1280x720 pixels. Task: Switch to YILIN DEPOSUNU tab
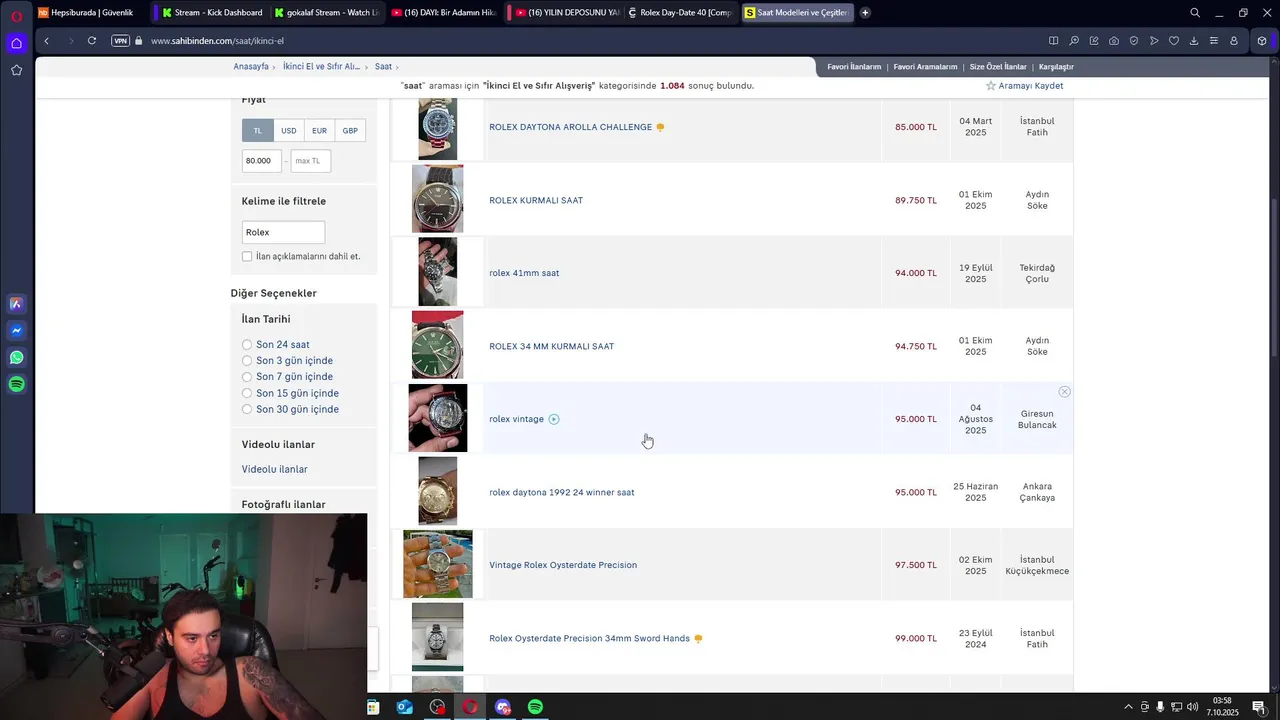[x=565, y=13]
